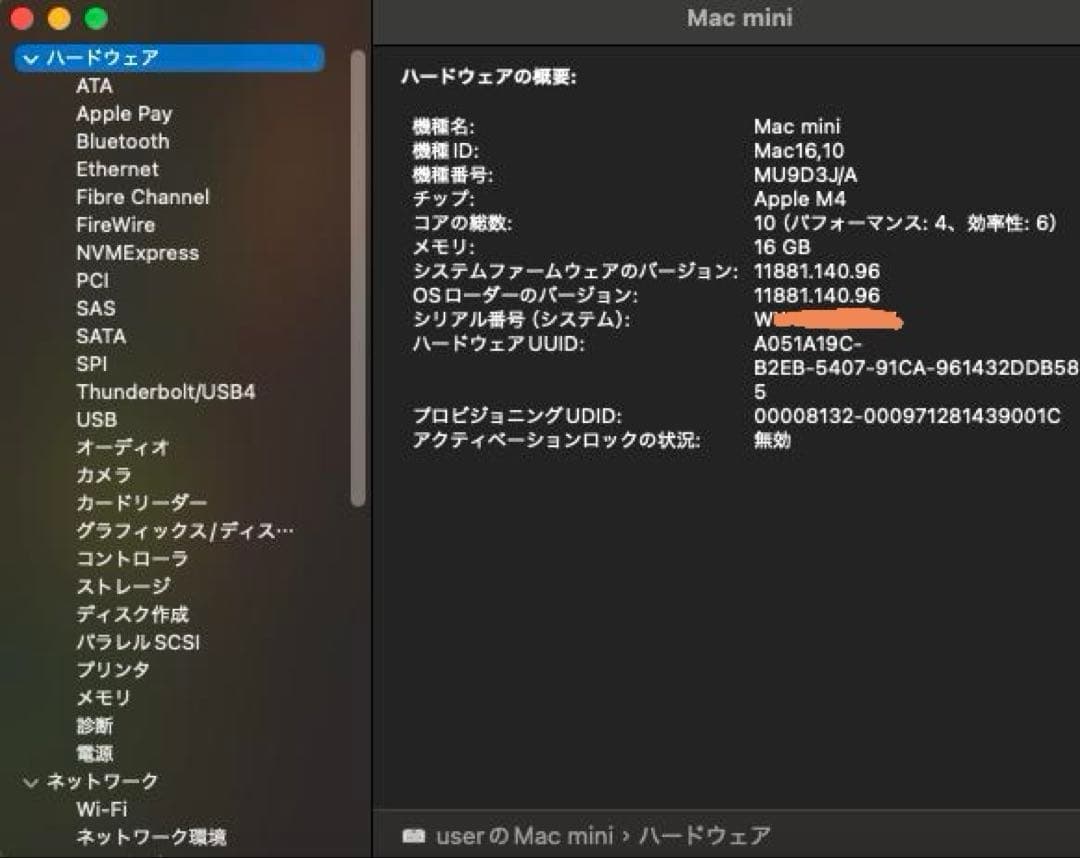The width and height of the screenshot is (1080, 858).
Task: Select the プロビジョニングUDID value
Action: pyautogui.click(x=907, y=416)
